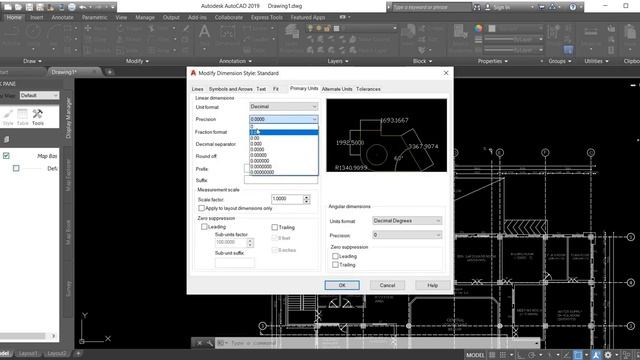
Task: Switch to the Tolerances tab
Action: (x=368, y=89)
